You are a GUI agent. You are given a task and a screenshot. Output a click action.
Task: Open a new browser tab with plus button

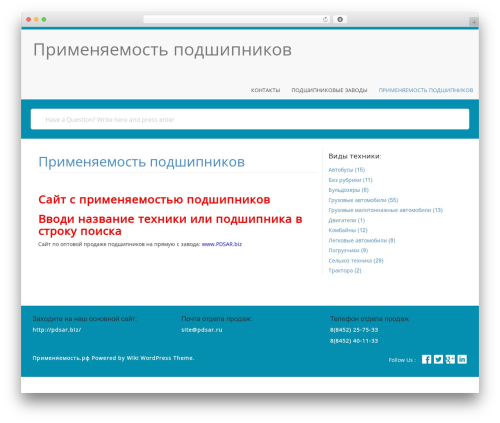(474, 22)
